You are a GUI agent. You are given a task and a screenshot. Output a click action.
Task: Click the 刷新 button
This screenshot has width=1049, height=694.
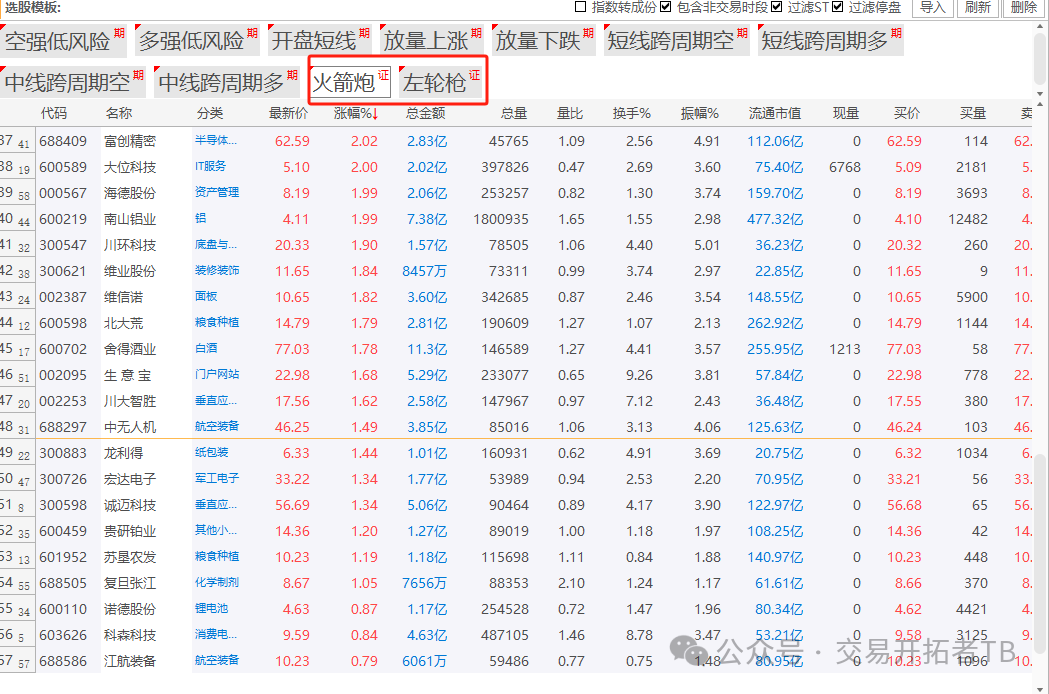pos(978,7)
